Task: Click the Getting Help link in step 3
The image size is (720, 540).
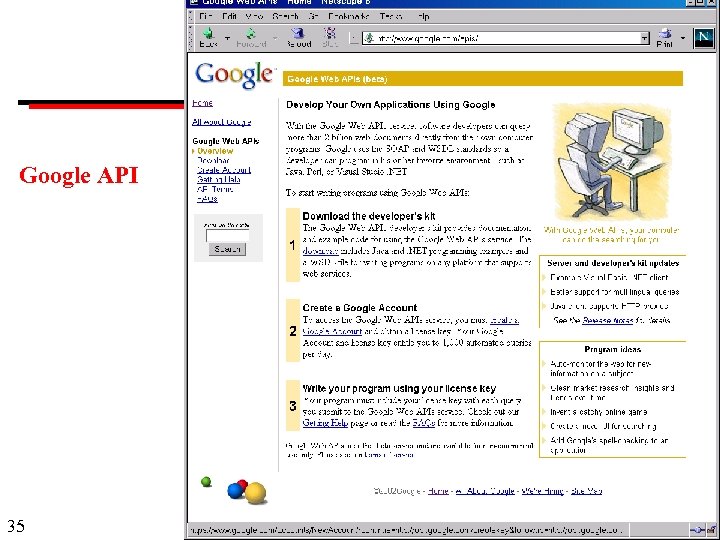Action: 325,423
